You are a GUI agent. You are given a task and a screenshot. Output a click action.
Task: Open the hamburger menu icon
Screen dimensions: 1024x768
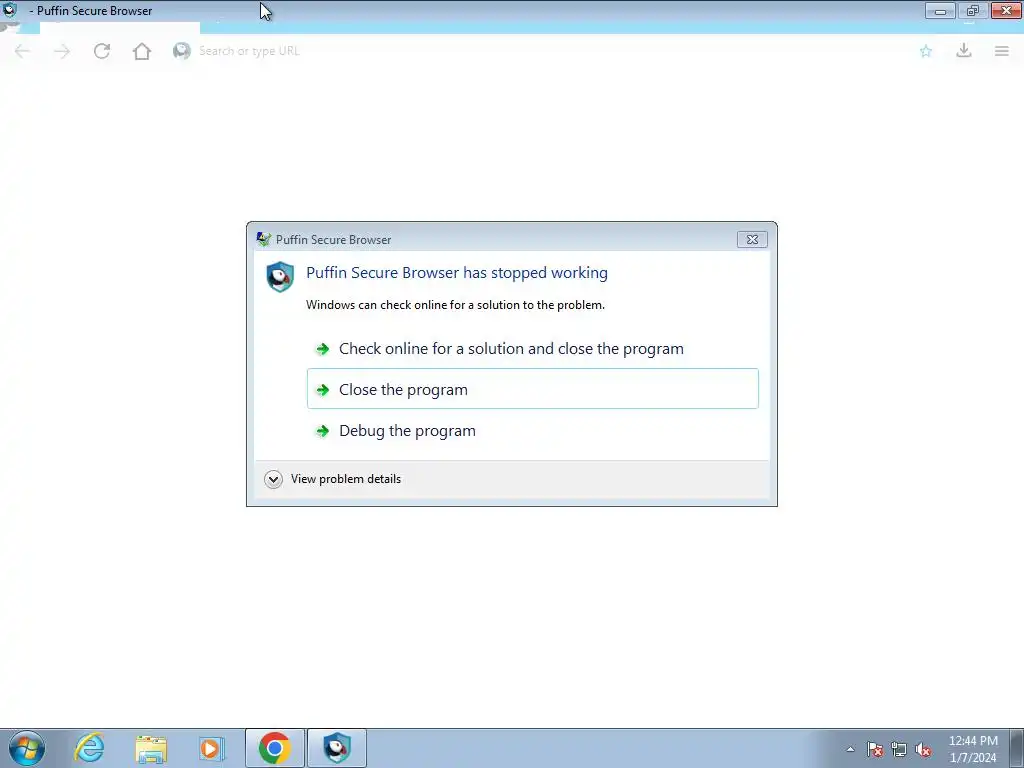[x=1002, y=51]
